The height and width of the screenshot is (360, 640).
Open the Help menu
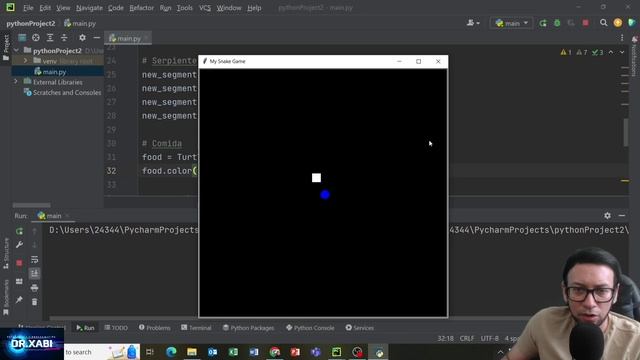[254, 8]
